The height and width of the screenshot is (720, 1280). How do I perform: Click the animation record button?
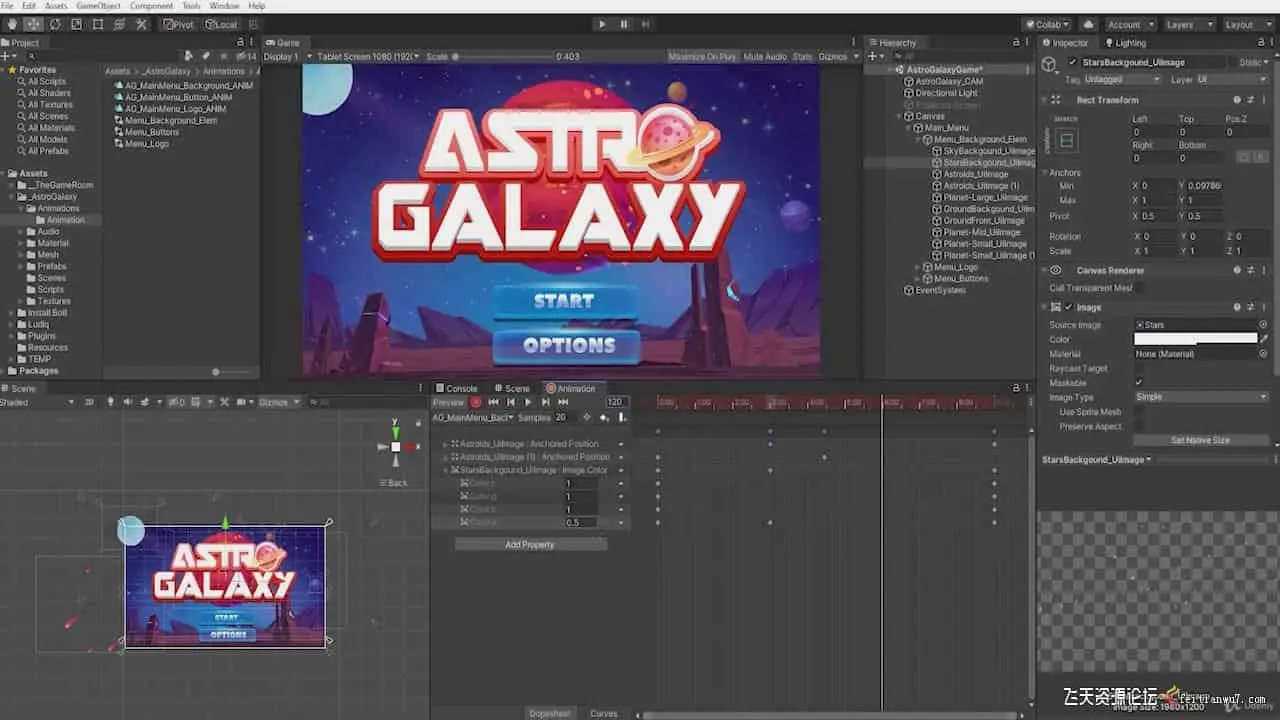(476, 402)
